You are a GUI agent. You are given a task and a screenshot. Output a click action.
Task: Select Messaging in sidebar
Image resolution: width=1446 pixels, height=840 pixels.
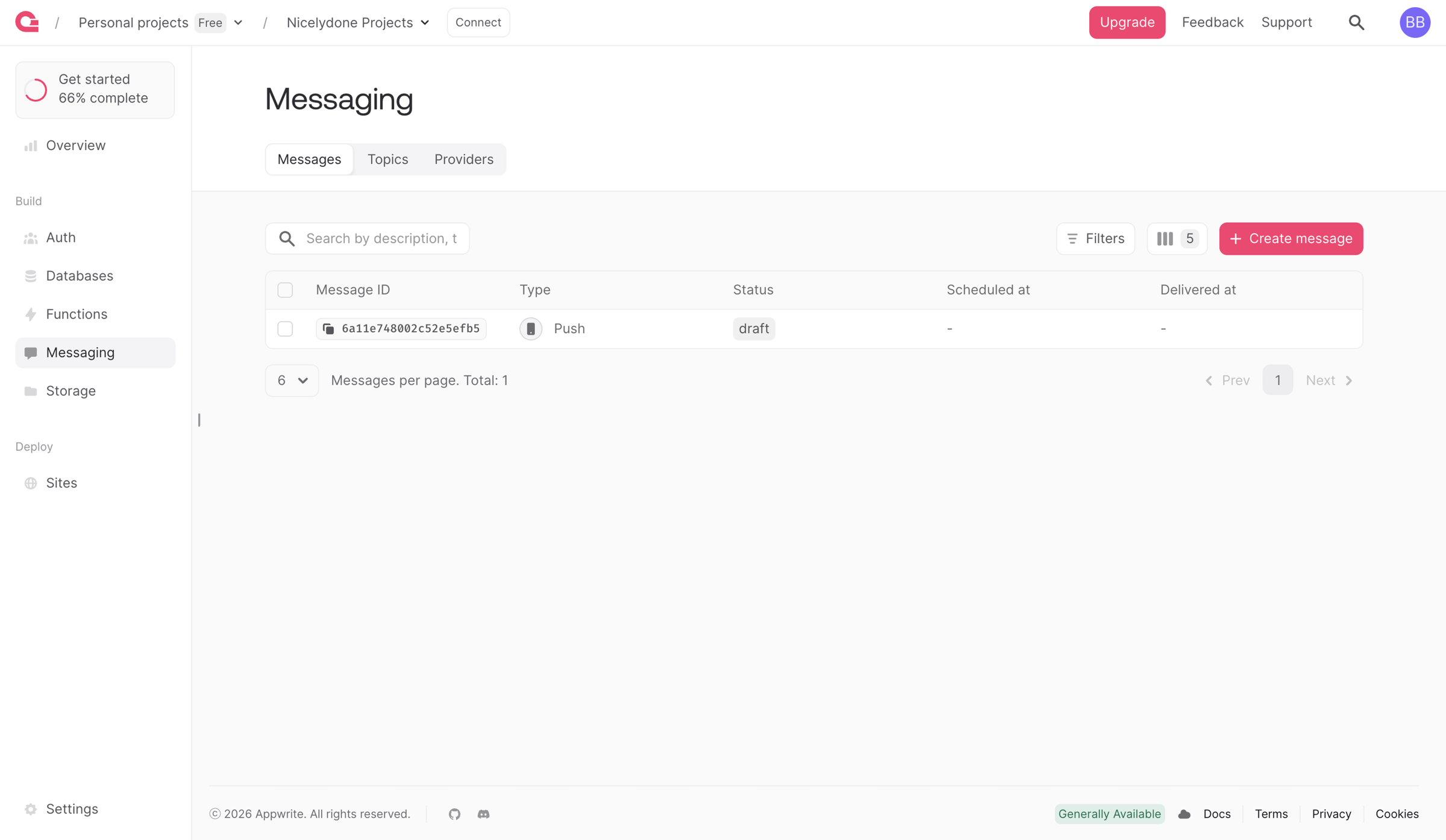click(95, 352)
